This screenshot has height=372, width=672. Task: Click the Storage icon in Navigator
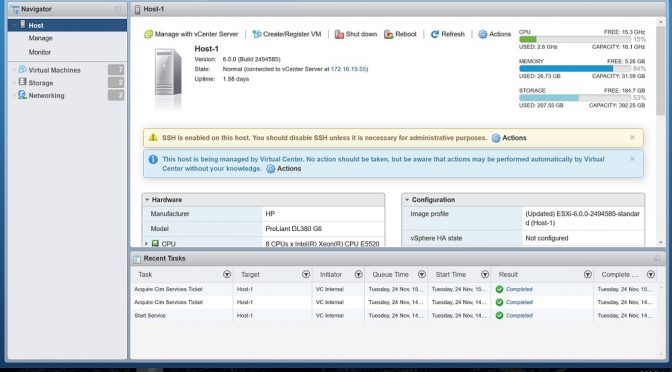(x=22, y=82)
